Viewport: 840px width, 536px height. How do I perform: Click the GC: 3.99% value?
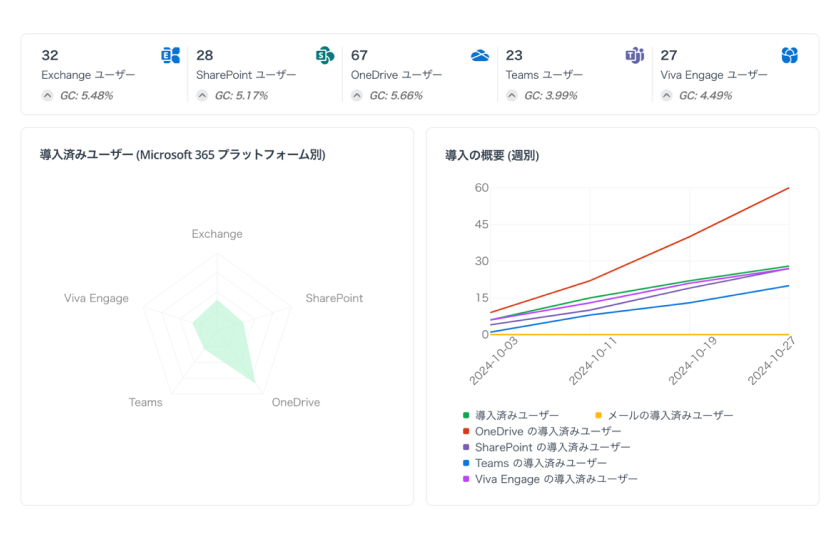(551, 96)
